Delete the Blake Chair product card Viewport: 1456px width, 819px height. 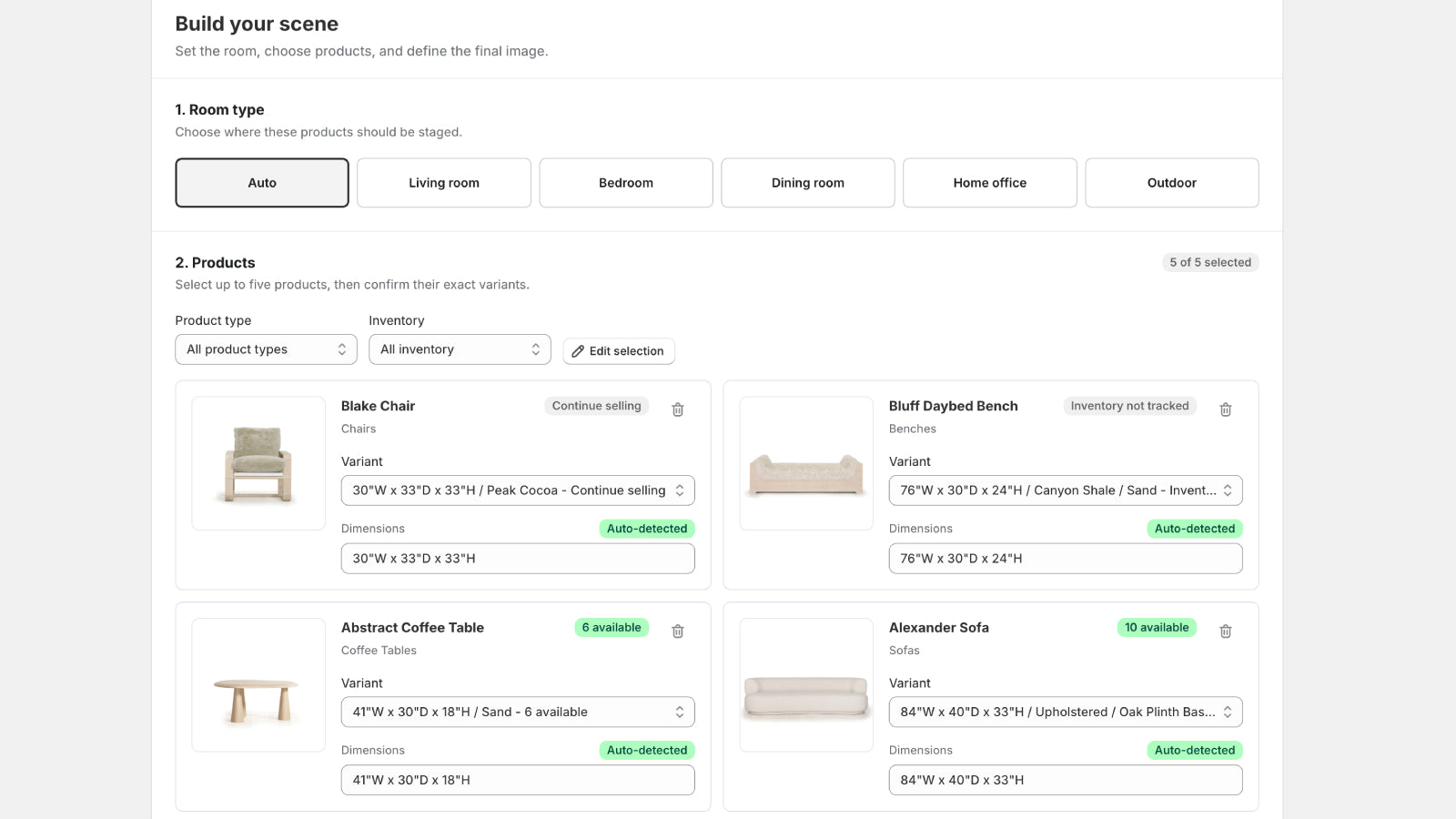[678, 409]
